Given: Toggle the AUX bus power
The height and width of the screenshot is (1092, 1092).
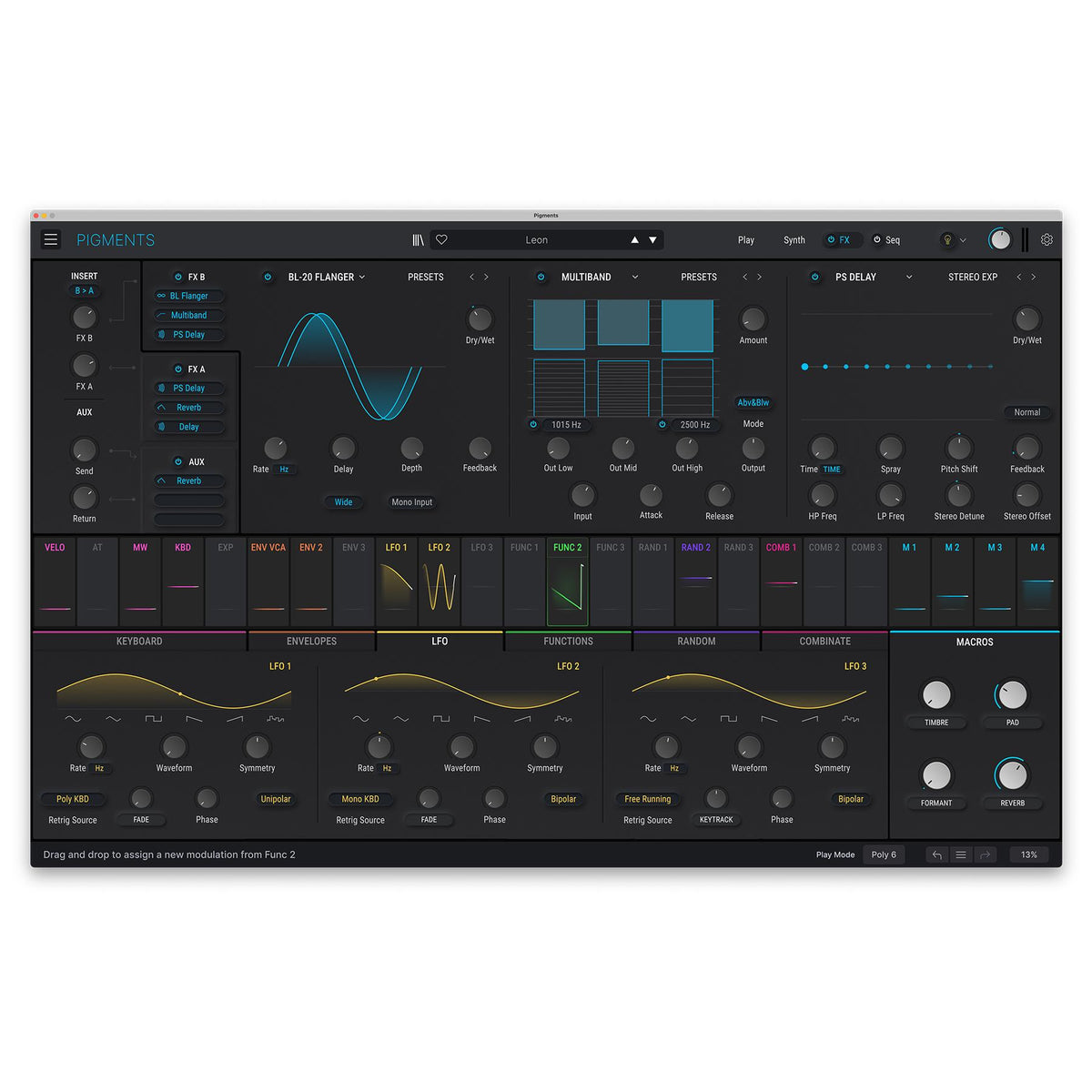Looking at the screenshot, I should [178, 462].
